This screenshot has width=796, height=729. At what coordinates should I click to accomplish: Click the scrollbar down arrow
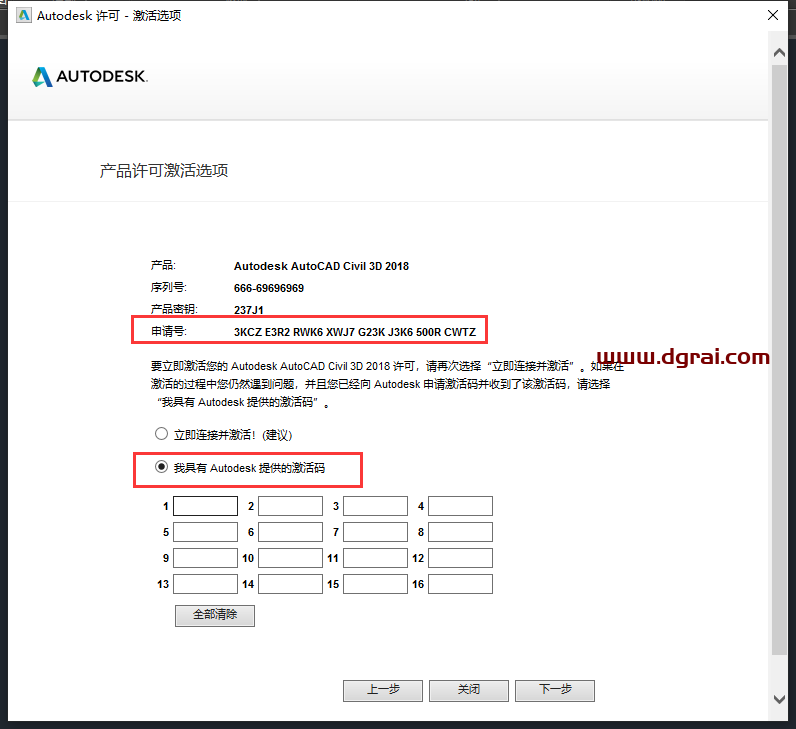779,699
